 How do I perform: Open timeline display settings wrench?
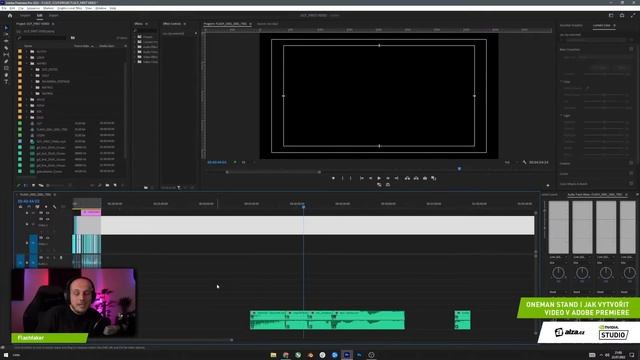pyautogui.click(x=54, y=207)
